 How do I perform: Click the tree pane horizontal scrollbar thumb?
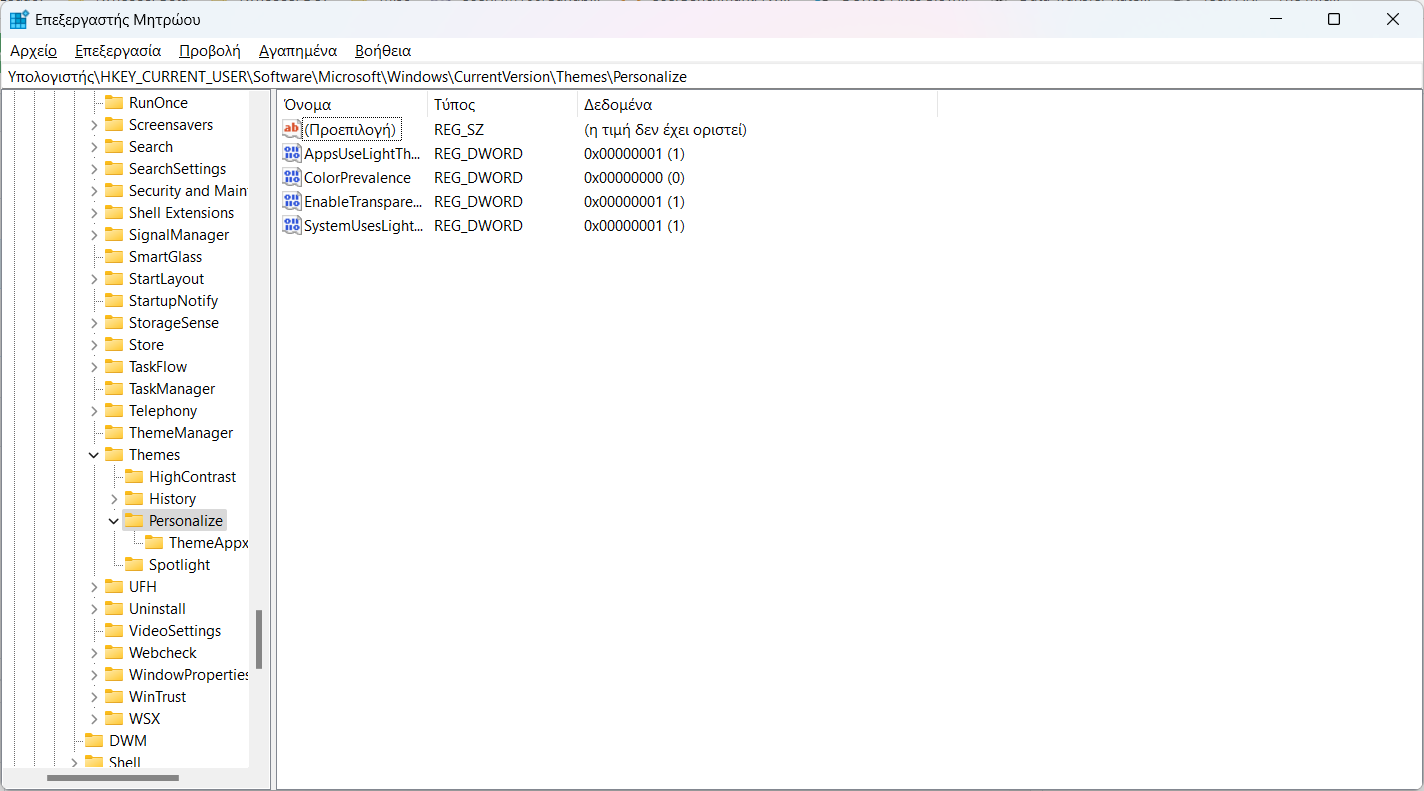[113, 778]
